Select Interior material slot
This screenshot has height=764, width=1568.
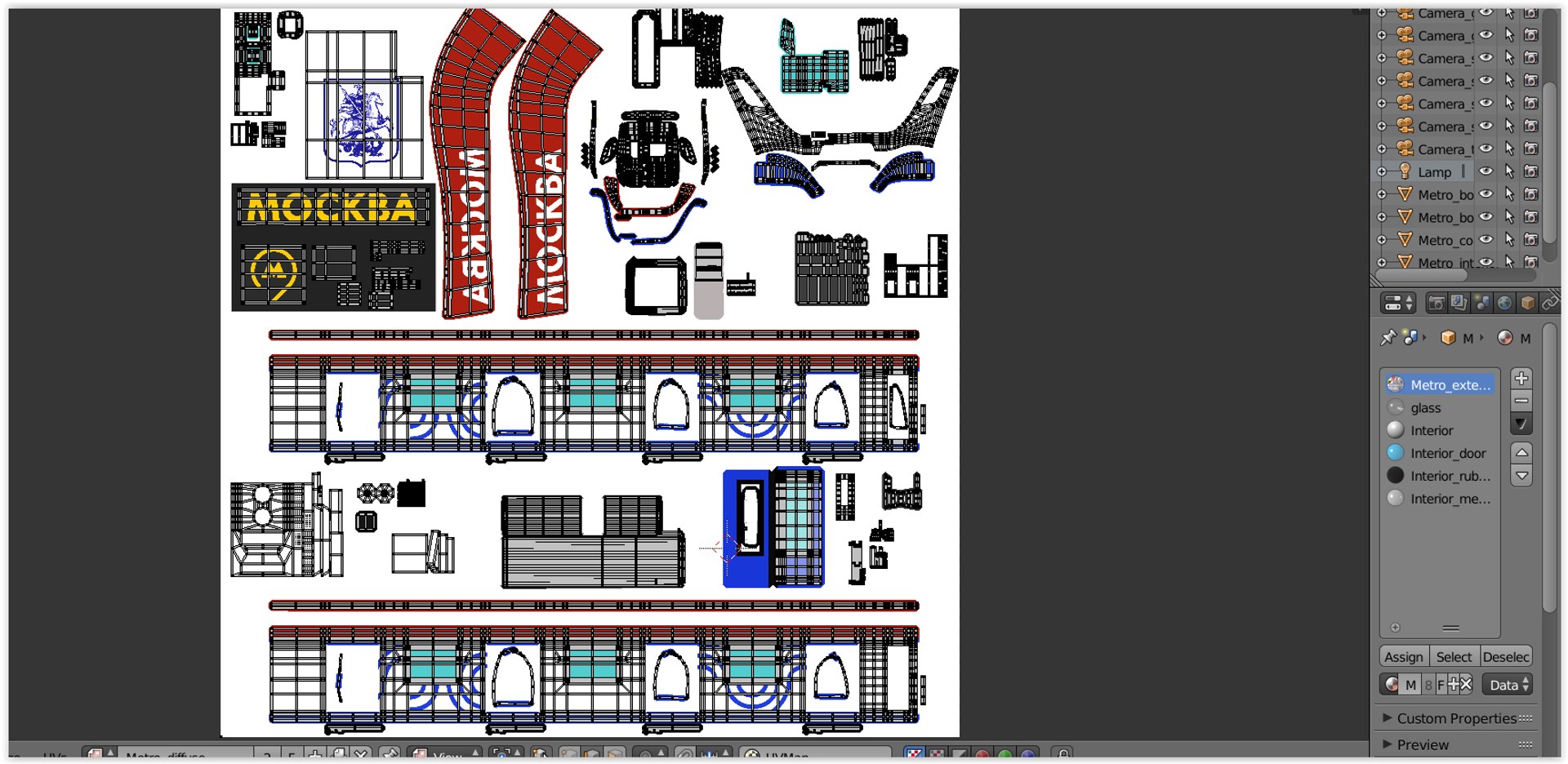pyautogui.click(x=1440, y=430)
